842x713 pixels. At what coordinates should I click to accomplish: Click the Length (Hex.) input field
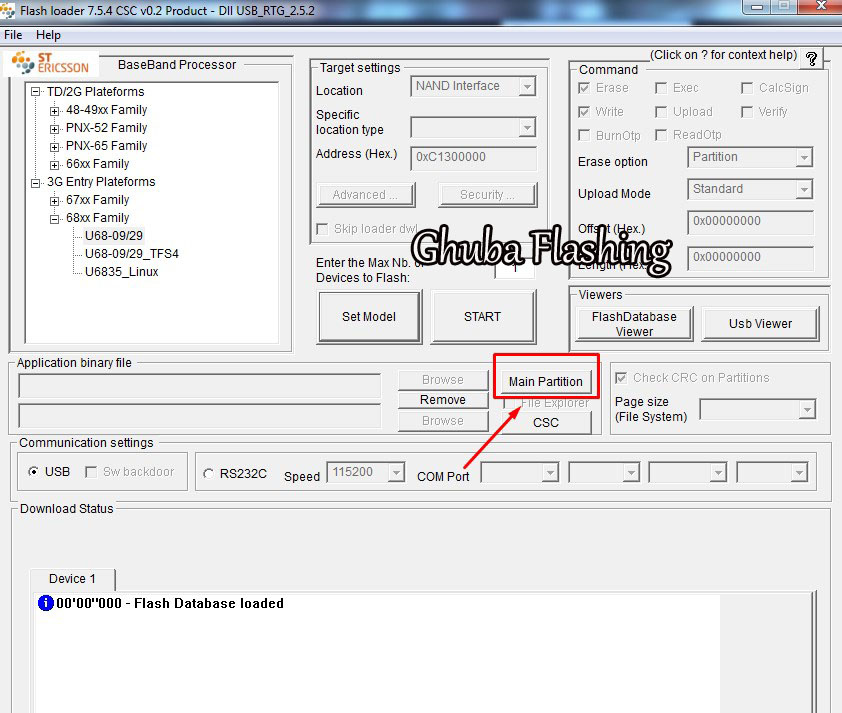(750, 257)
